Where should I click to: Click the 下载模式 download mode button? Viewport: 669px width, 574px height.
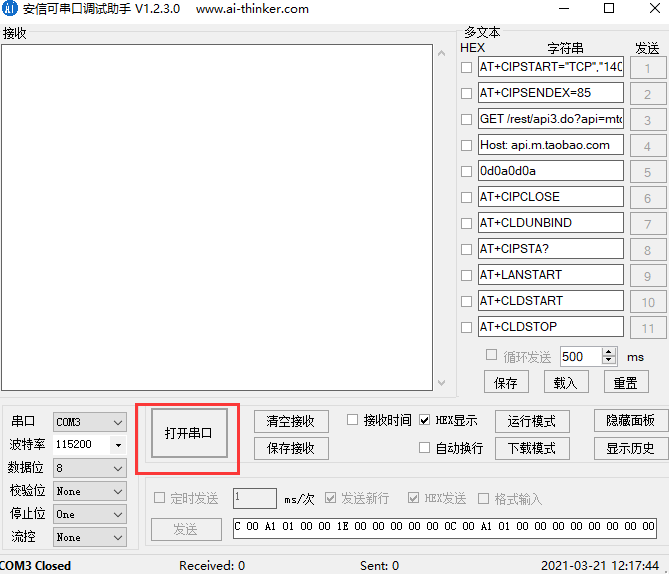coord(532,448)
